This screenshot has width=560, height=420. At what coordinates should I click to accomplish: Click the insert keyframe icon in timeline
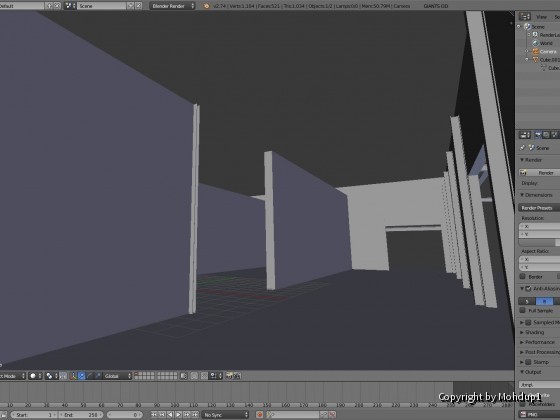pyautogui.click(x=324, y=415)
